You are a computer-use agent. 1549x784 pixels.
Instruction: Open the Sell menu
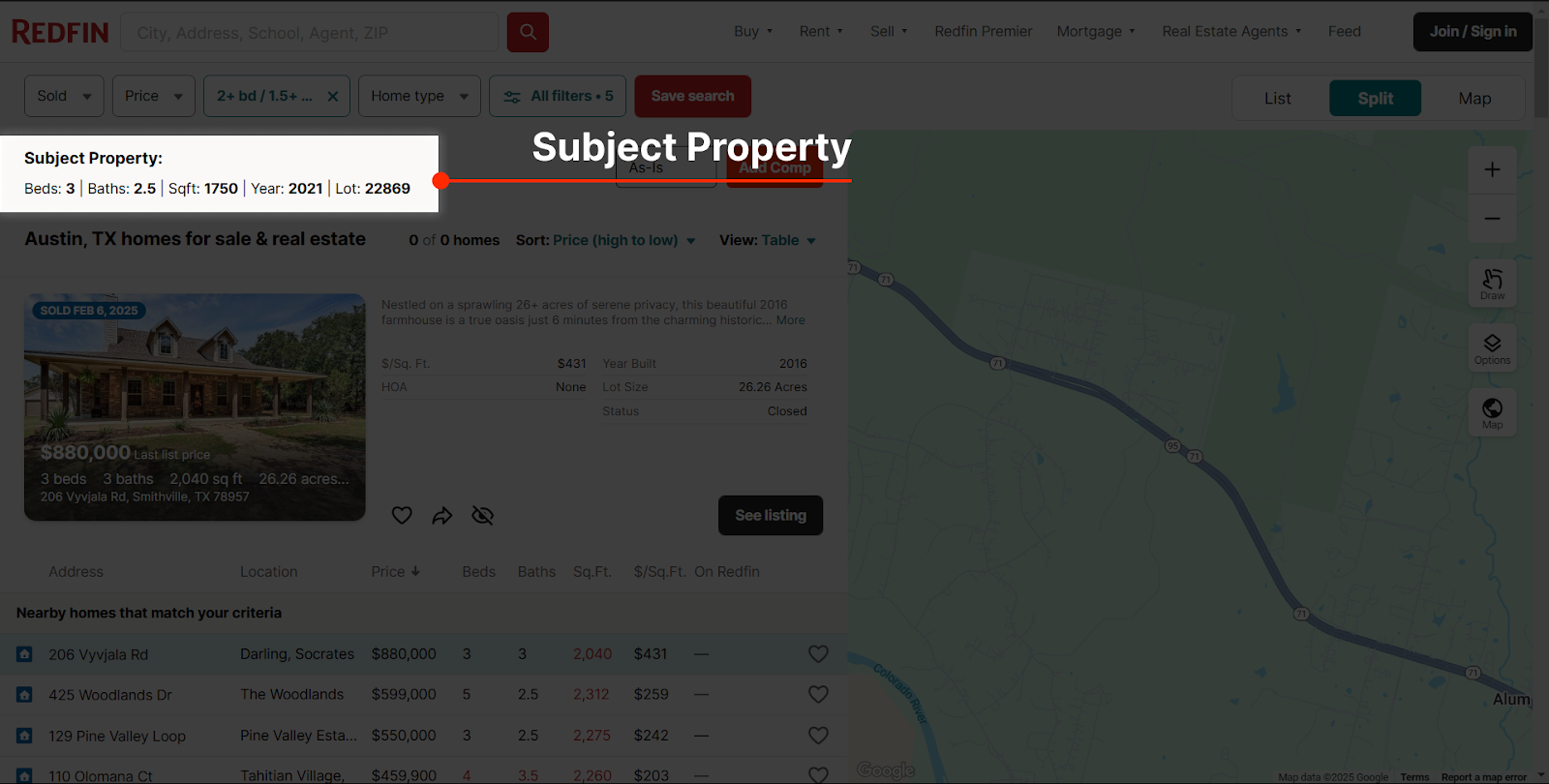pyautogui.click(x=889, y=31)
